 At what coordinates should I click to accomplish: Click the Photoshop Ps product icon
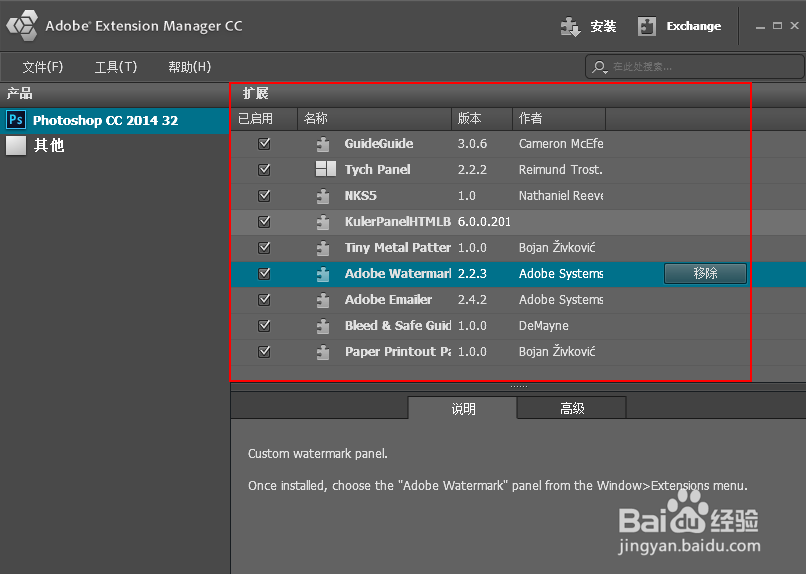click(16, 120)
